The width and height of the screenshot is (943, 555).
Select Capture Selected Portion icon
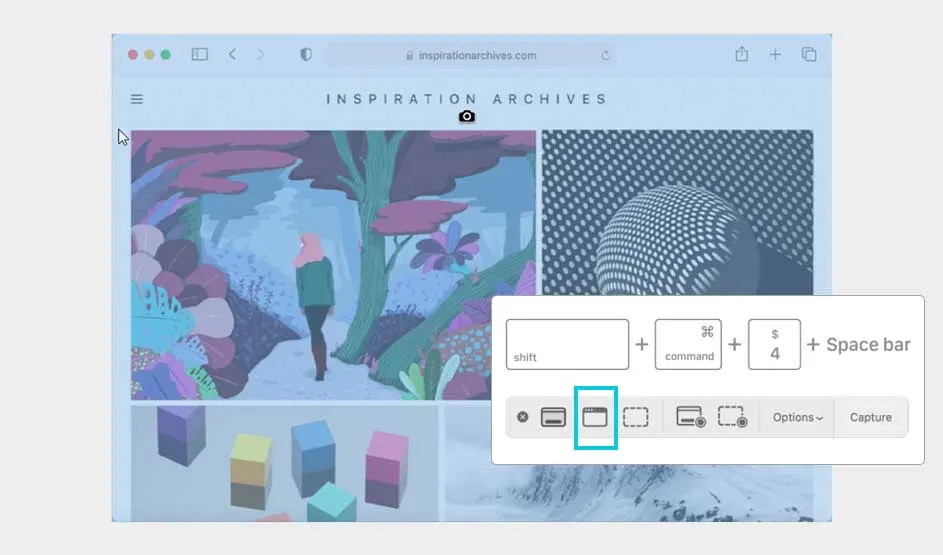click(636, 417)
